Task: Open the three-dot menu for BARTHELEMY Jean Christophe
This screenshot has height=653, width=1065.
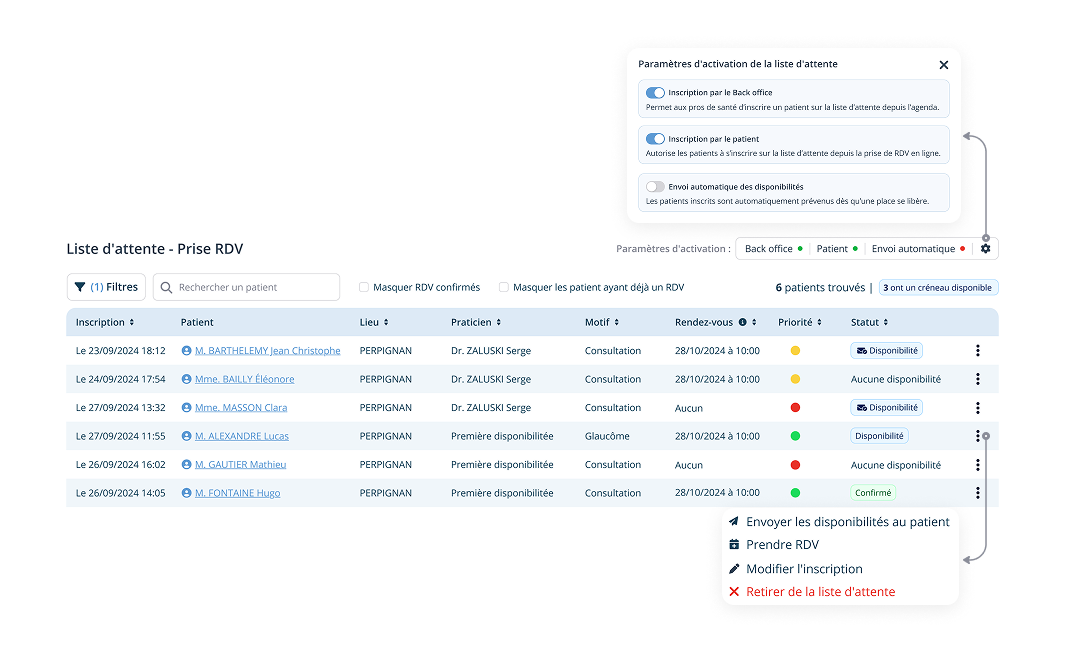Action: point(977,351)
